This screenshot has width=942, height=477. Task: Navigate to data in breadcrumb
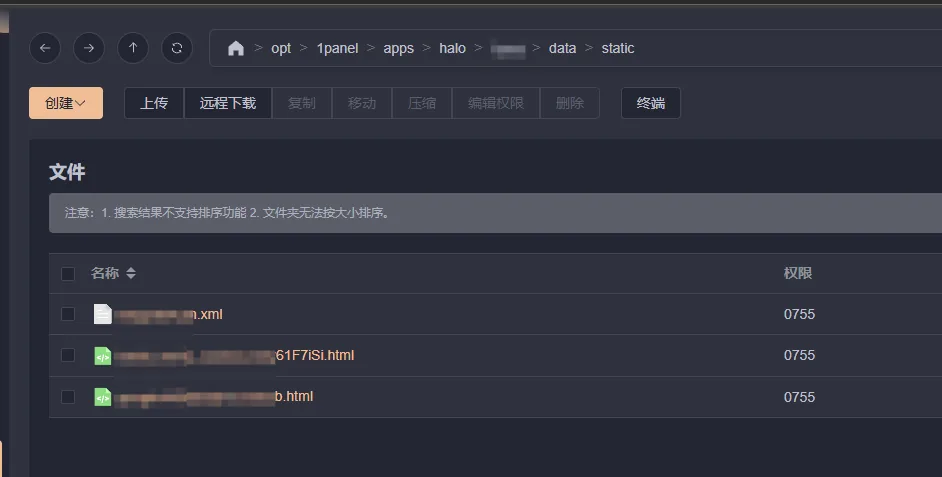pyautogui.click(x=562, y=48)
